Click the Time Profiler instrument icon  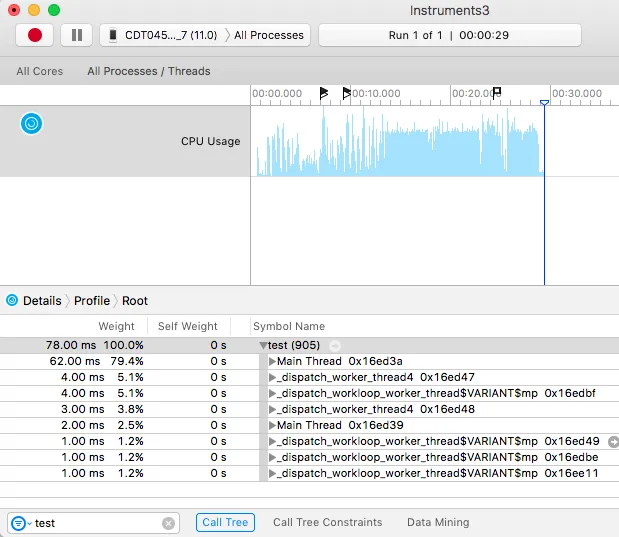tap(31, 124)
